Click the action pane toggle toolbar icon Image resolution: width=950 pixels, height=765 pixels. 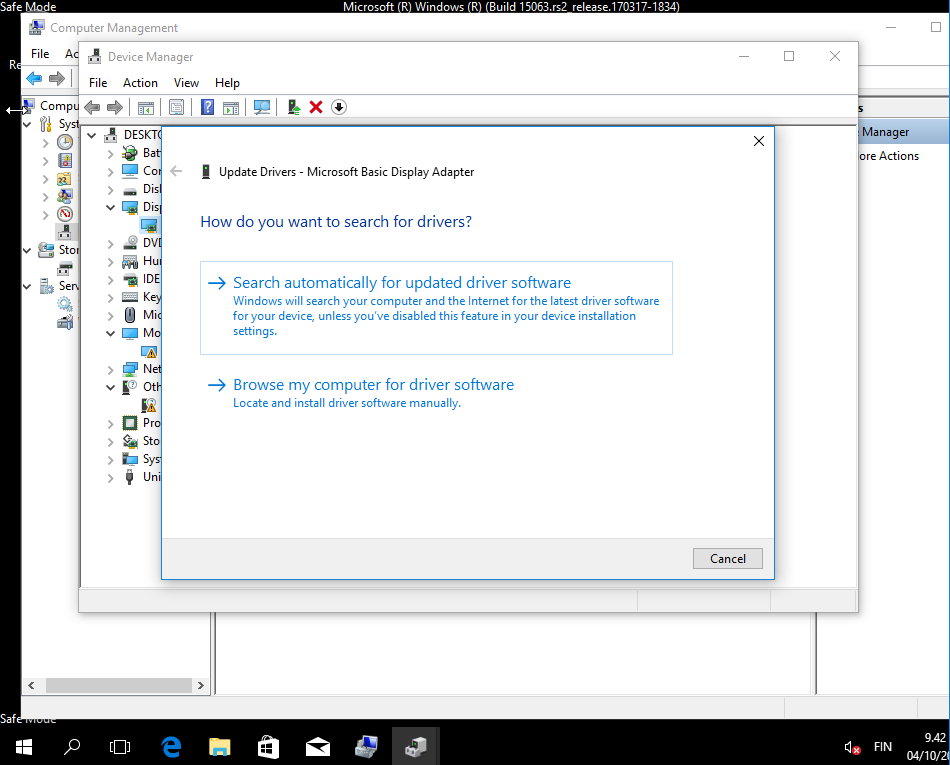(231, 108)
